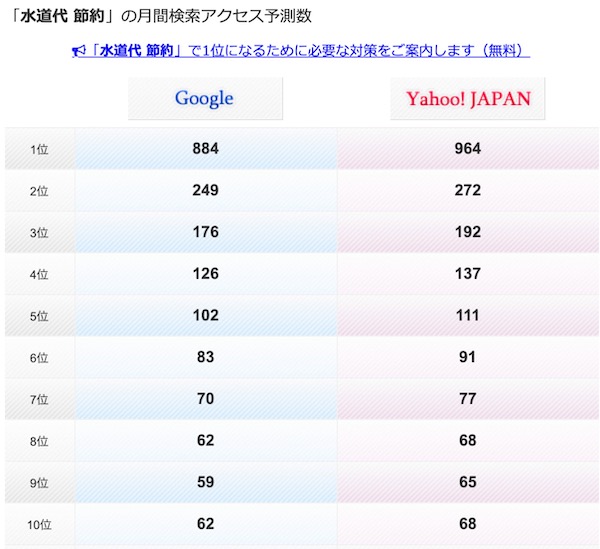Image resolution: width=600 pixels, height=549 pixels.
Task: Click the Yahoo value 65 in 9位 row
Action: coord(468,482)
